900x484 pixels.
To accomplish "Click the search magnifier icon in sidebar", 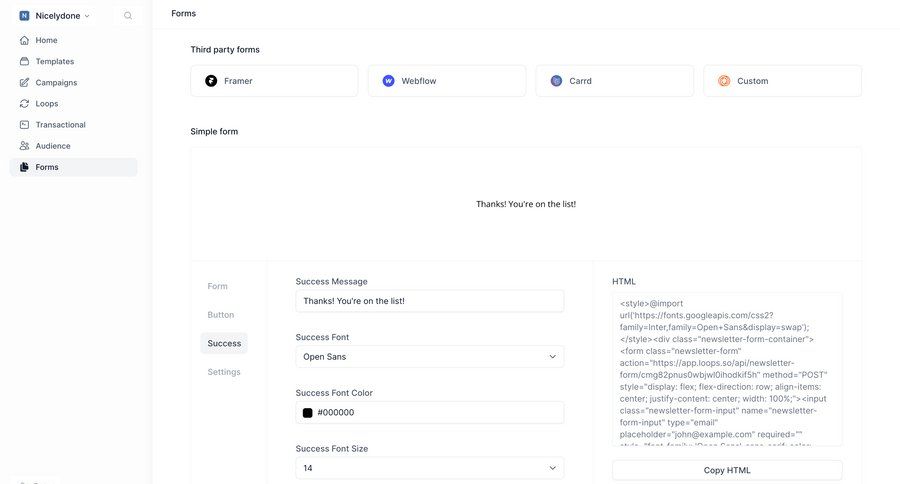I will coord(128,16).
